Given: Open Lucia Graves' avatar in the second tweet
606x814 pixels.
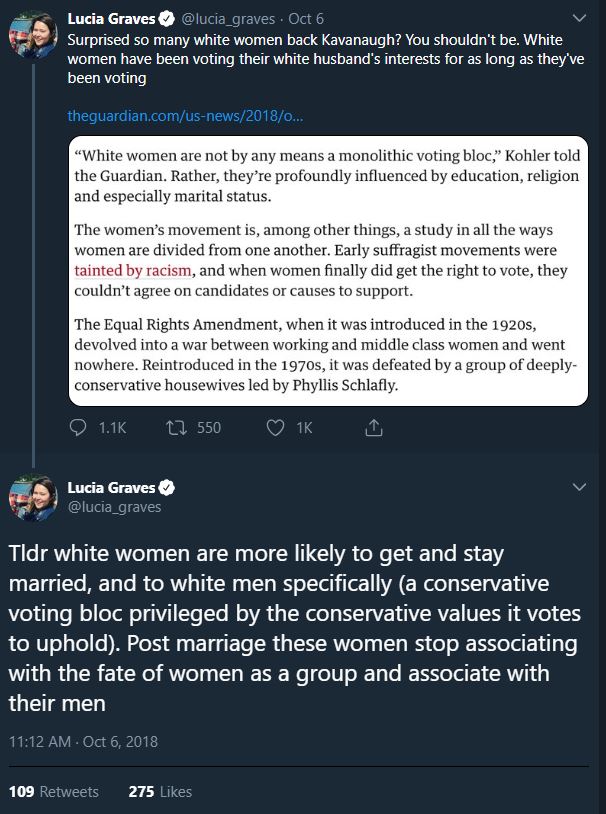Looking at the screenshot, I should pyautogui.click(x=31, y=497).
